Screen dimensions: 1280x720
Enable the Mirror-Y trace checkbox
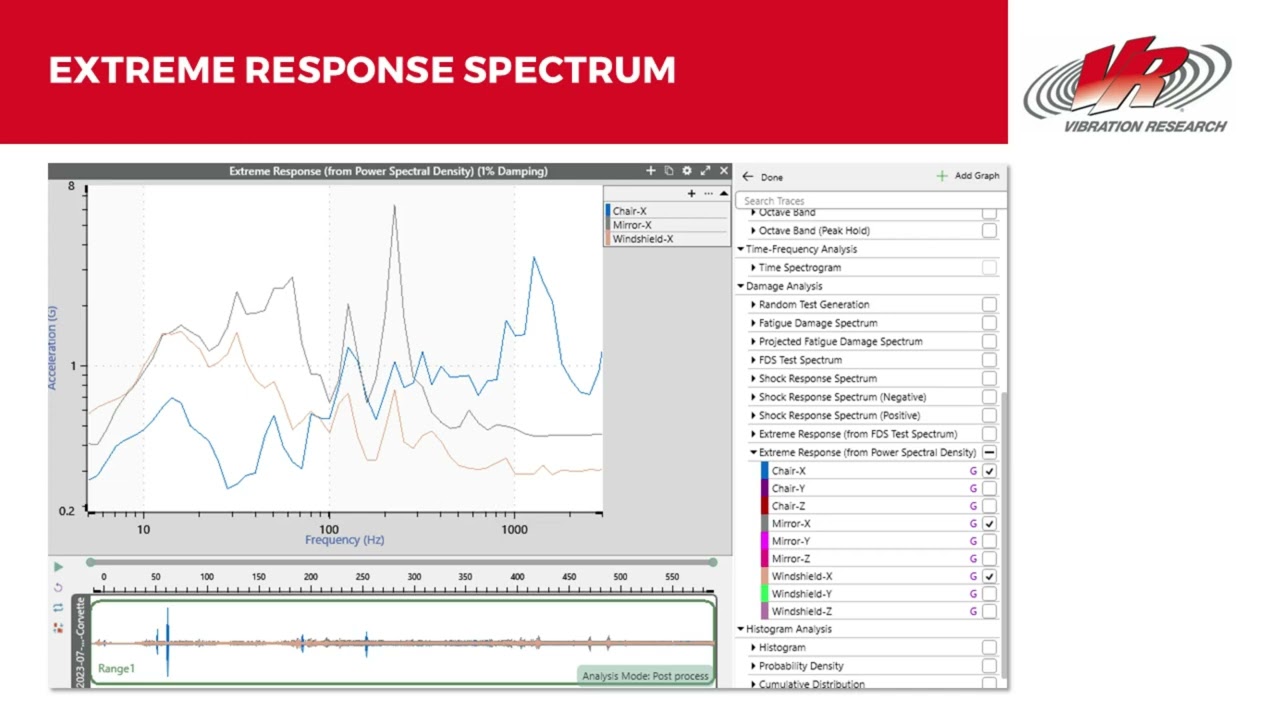coord(989,541)
